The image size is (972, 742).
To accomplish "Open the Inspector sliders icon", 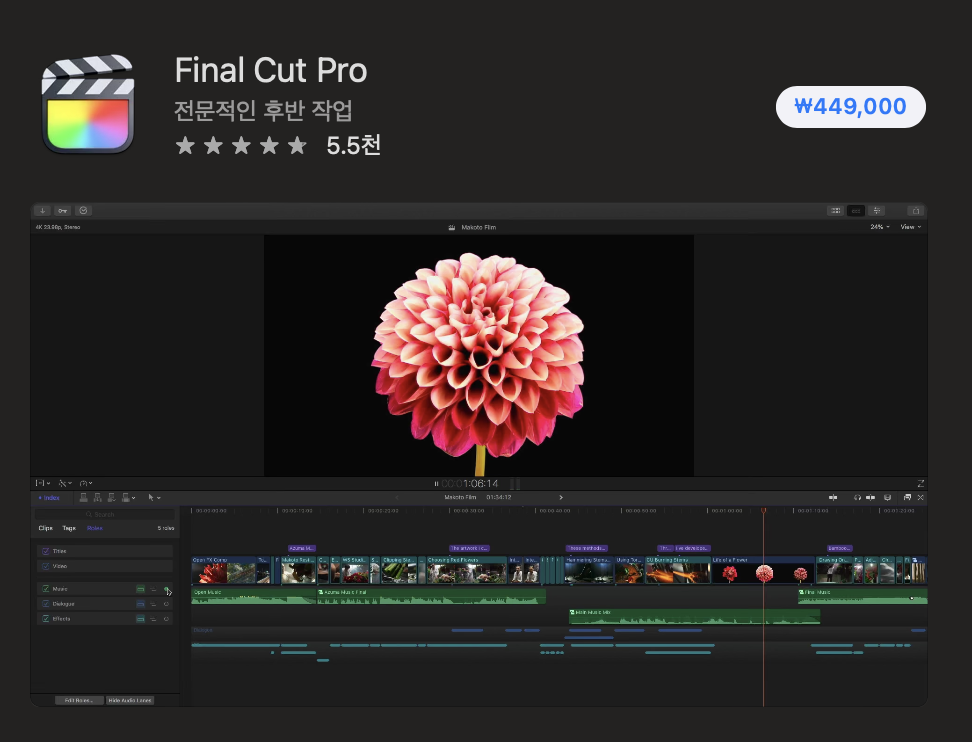I will [877, 211].
